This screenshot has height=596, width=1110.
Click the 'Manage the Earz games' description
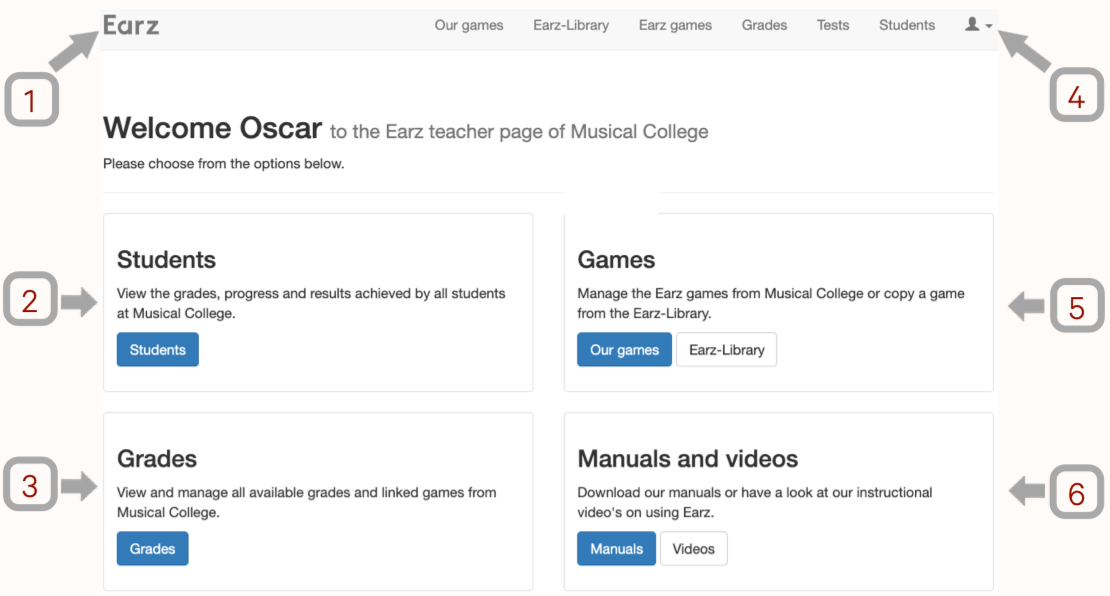(x=771, y=303)
